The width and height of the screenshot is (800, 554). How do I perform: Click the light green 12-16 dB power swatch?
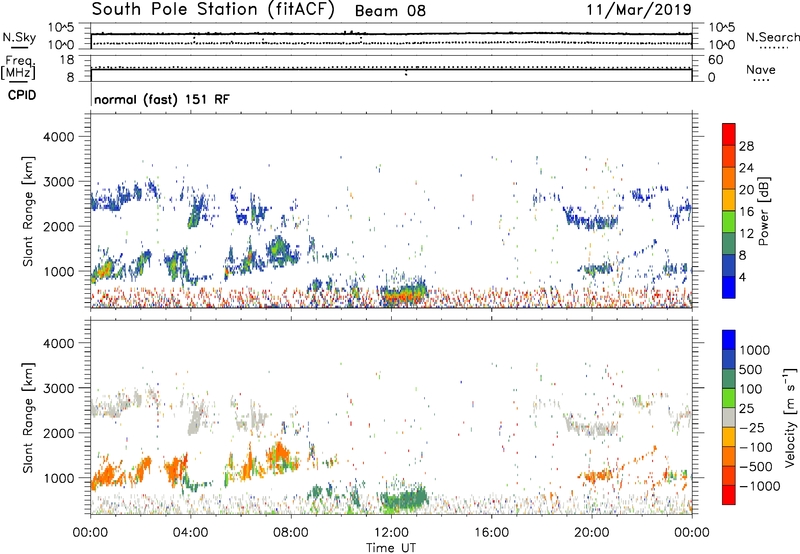[x=729, y=221]
